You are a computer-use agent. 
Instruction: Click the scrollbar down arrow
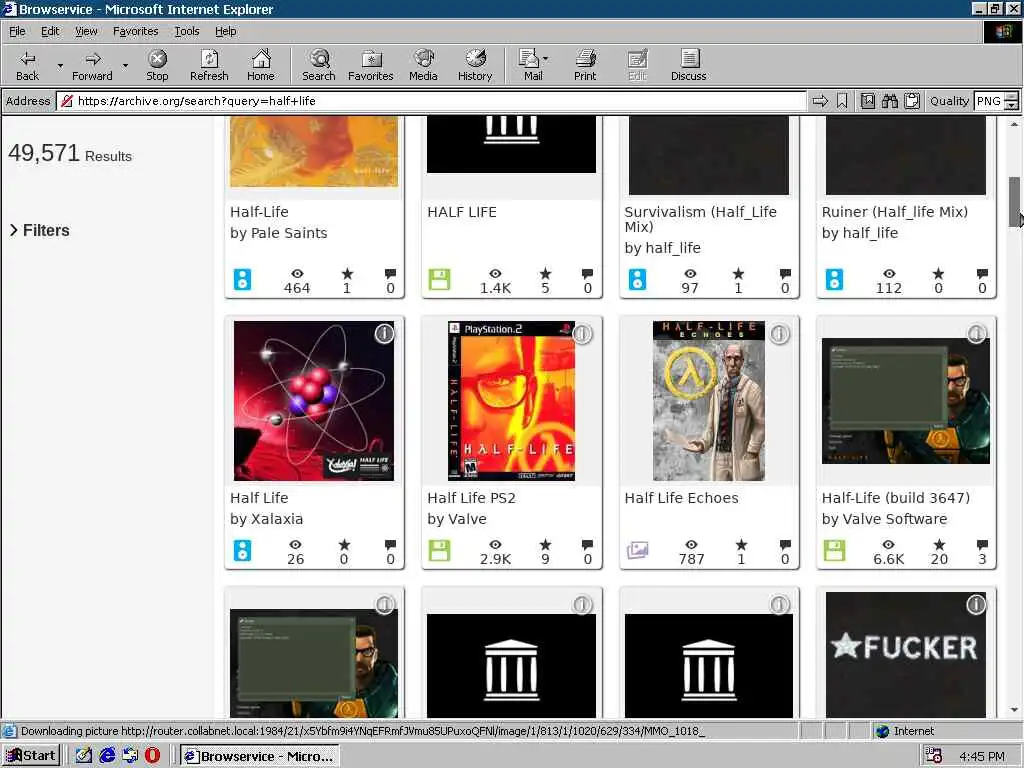(1014, 710)
